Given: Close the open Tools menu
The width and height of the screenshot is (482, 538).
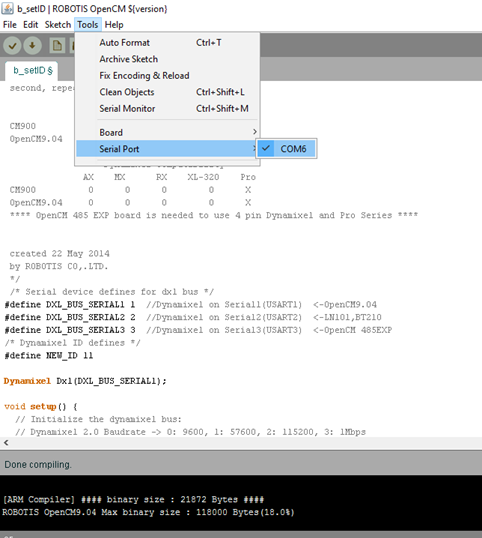Looking at the screenshot, I should pos(87,25).
